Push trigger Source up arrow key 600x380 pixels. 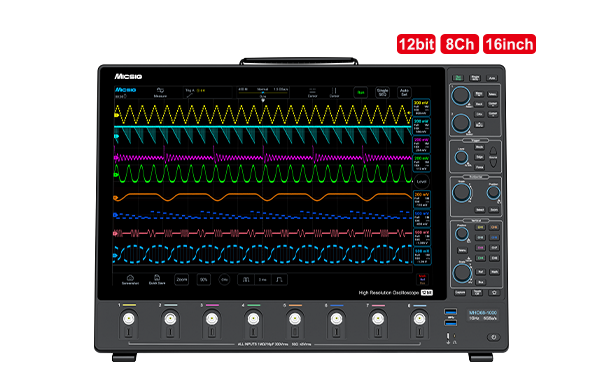pyautogui.click(x=493, y=151)
